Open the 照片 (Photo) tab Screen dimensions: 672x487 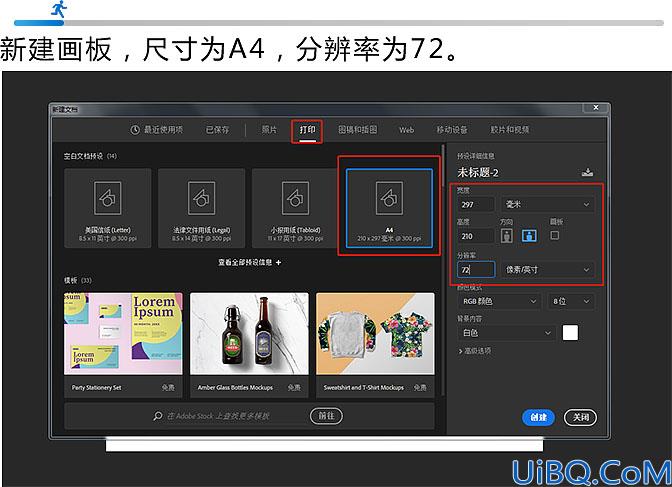pos(269,129)
